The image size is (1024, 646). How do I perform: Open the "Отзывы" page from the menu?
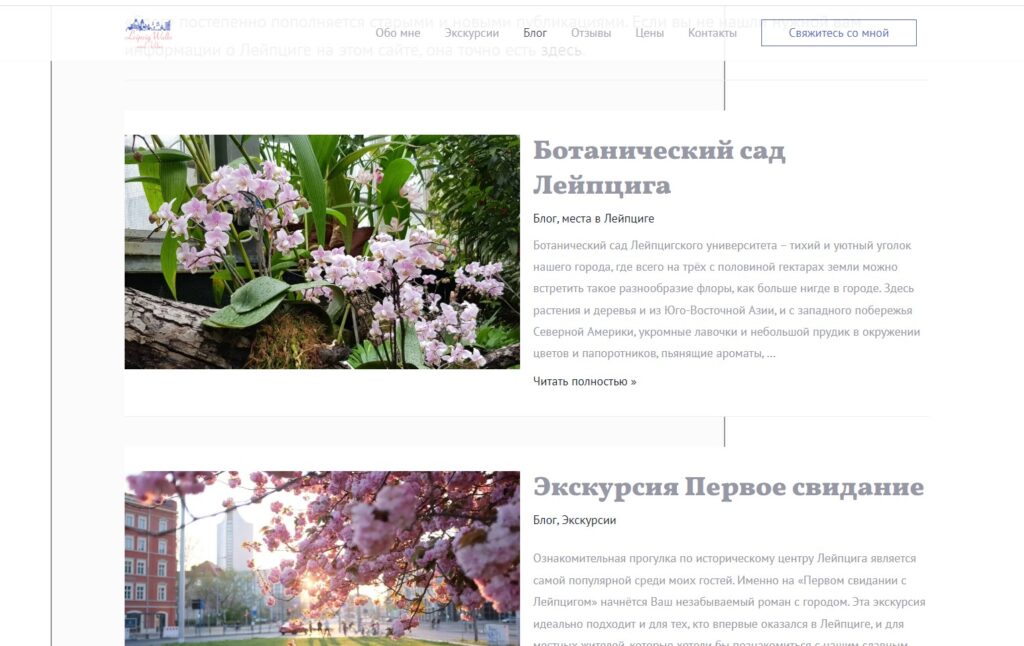coord(593,32)
